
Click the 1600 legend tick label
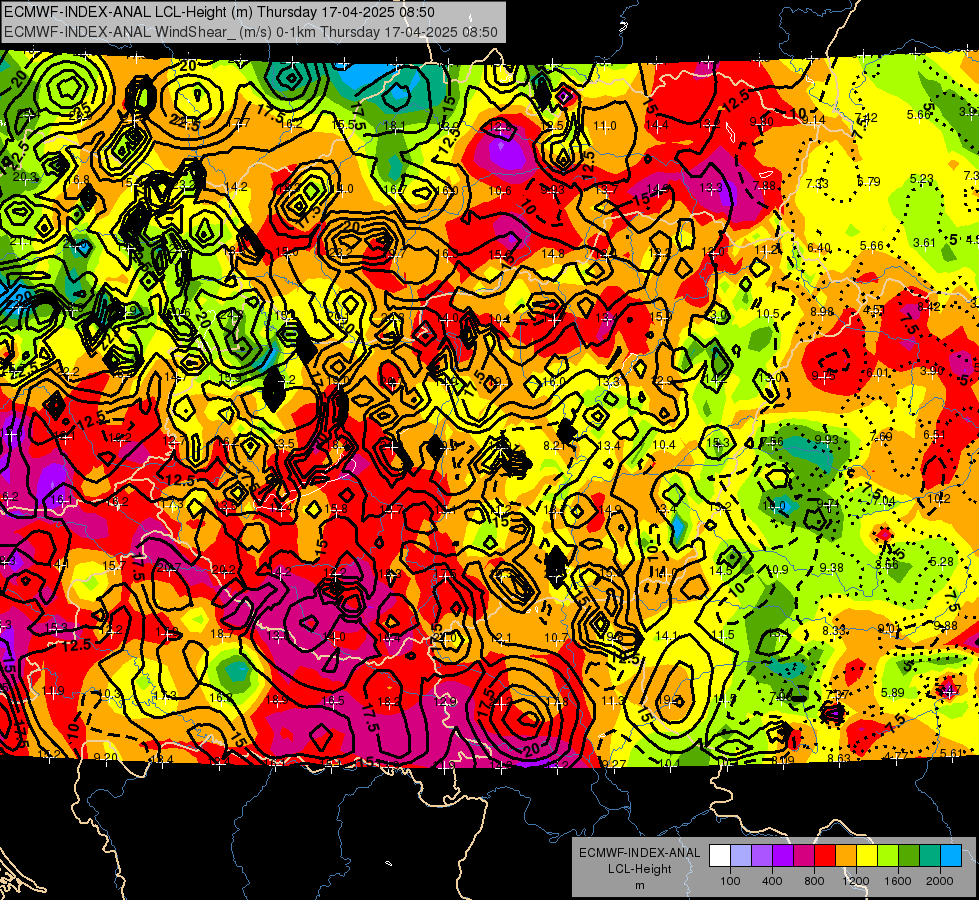(x=898, y=881)
